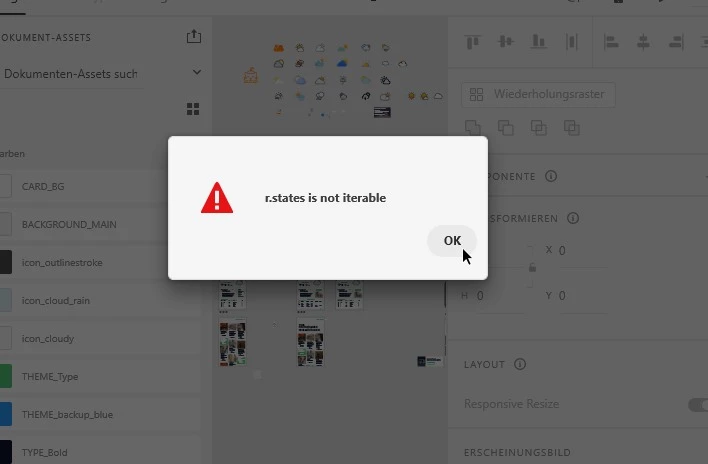Switch assets to grid view
708x464 pixels.
[193, 109]
